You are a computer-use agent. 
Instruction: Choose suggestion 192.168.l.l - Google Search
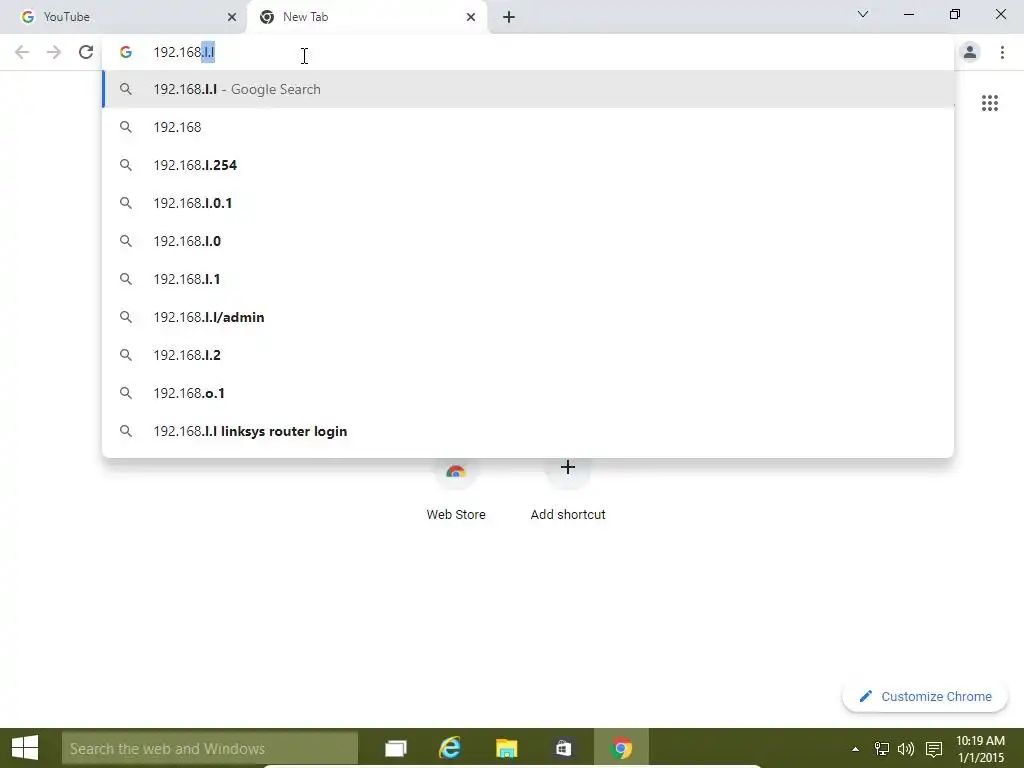(x=528, y=89)
